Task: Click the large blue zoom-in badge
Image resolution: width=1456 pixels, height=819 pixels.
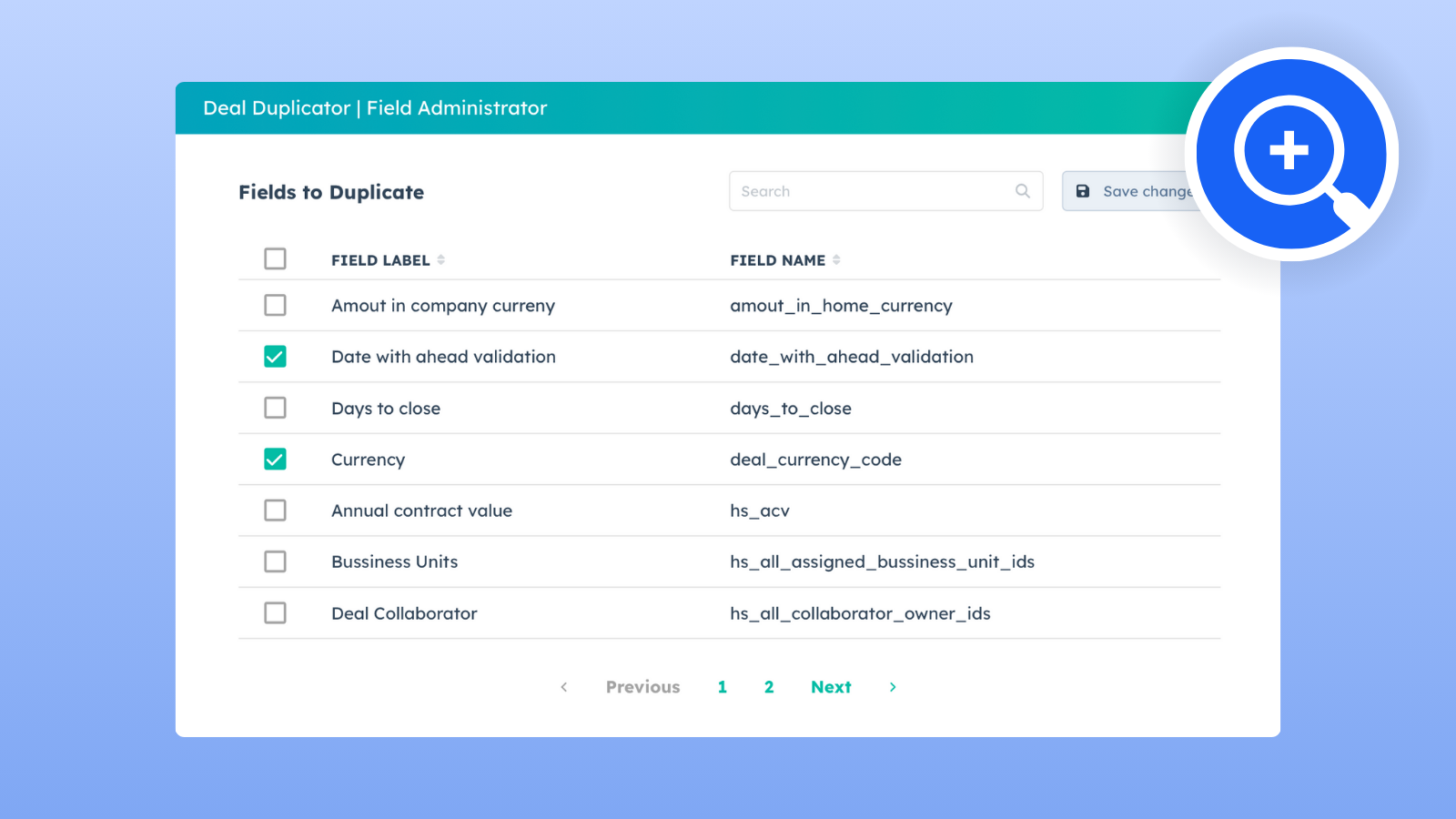Action: click(1291, 154)
